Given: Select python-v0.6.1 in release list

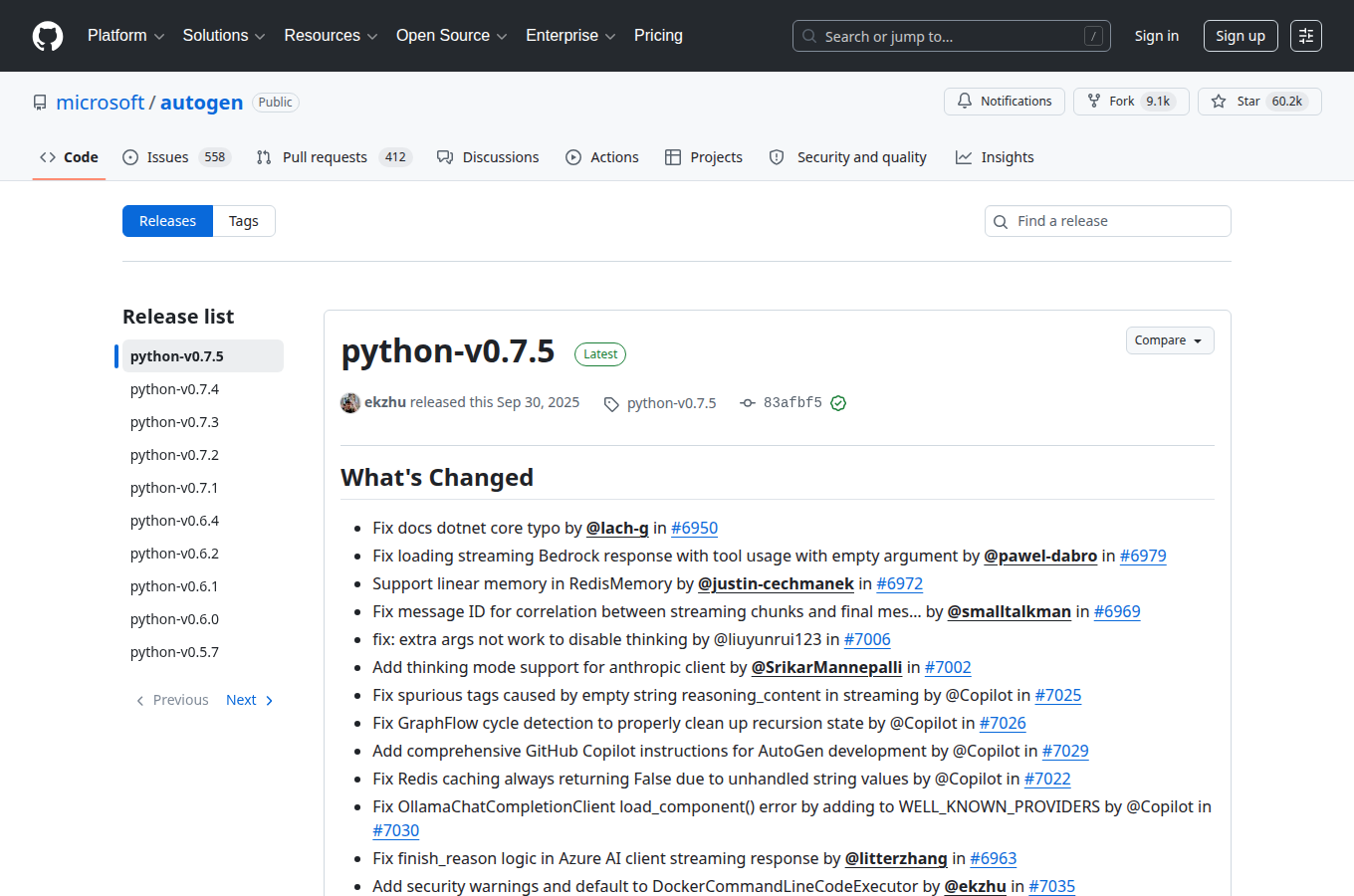Looking at the screenshot, I should tap(202, 586).
